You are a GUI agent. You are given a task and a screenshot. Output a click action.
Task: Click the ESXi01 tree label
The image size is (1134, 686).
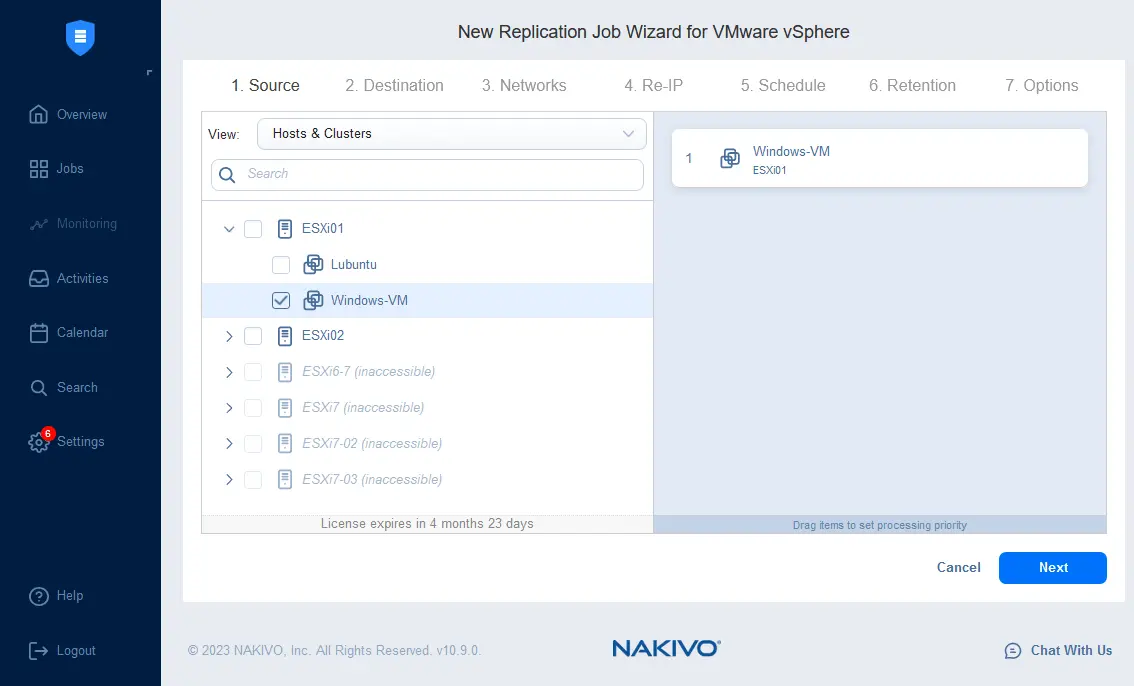coord(323,228)
